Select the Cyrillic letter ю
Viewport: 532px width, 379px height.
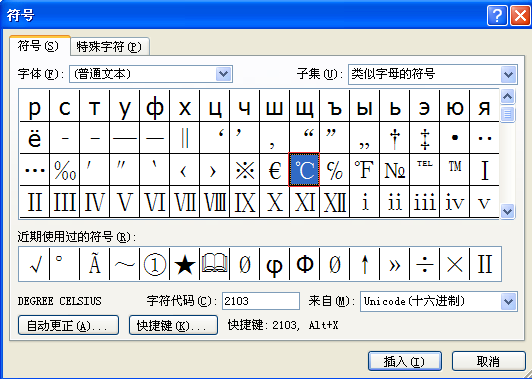coord(454,106)
